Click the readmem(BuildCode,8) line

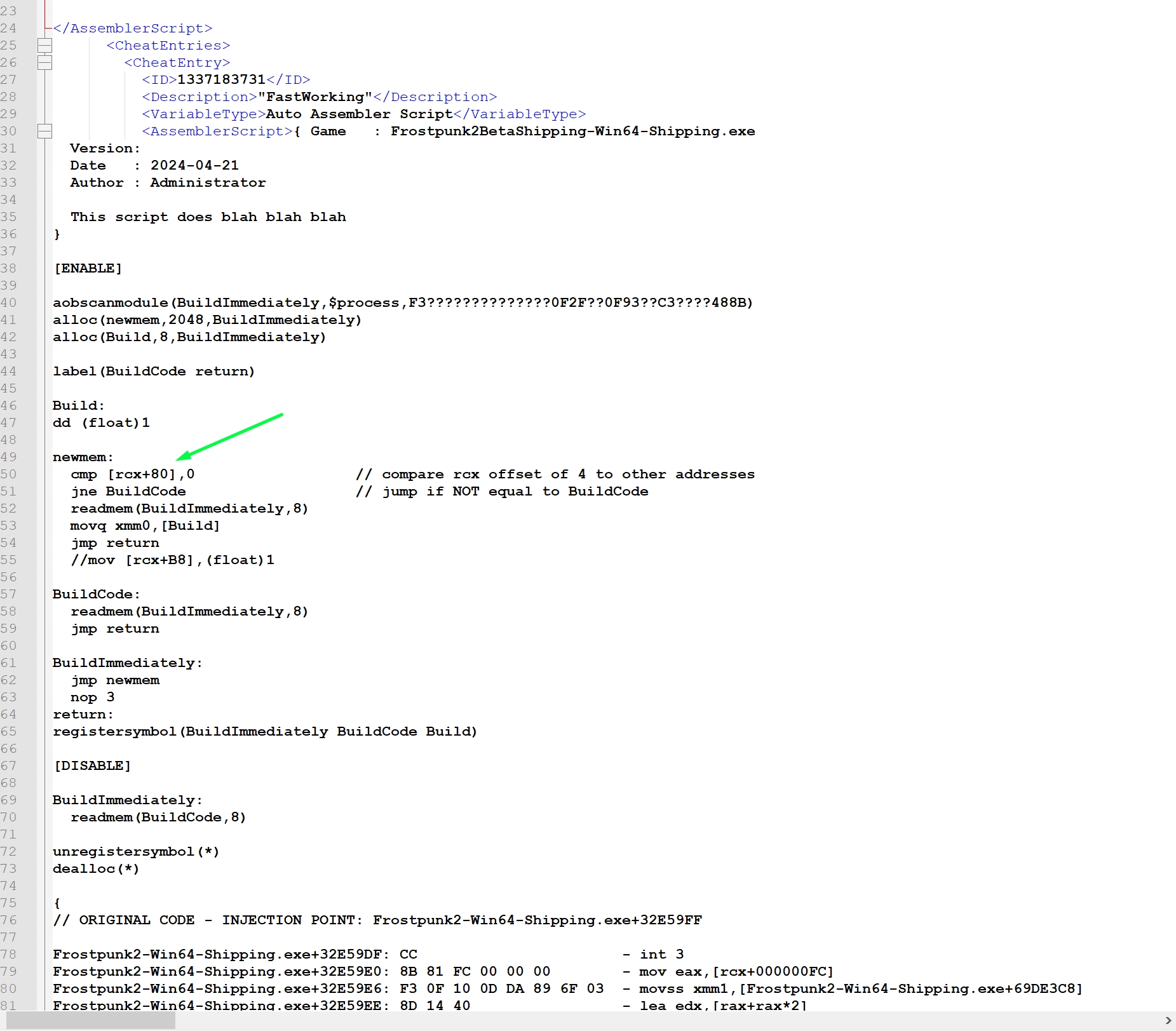click(158, 818)
